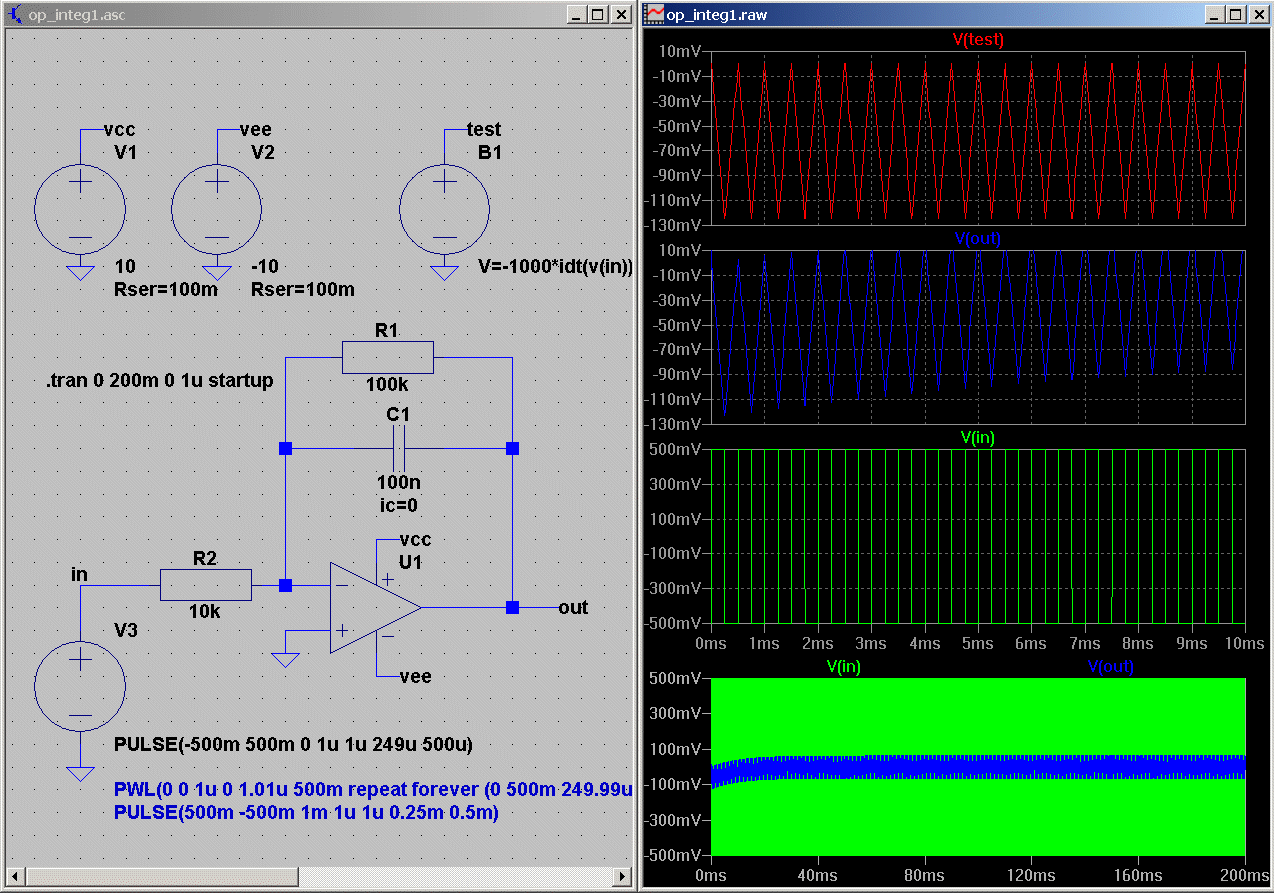Maximize the op_integ1.raw window
This screenshot has height=893, width=1274.
click(1236, 14)
